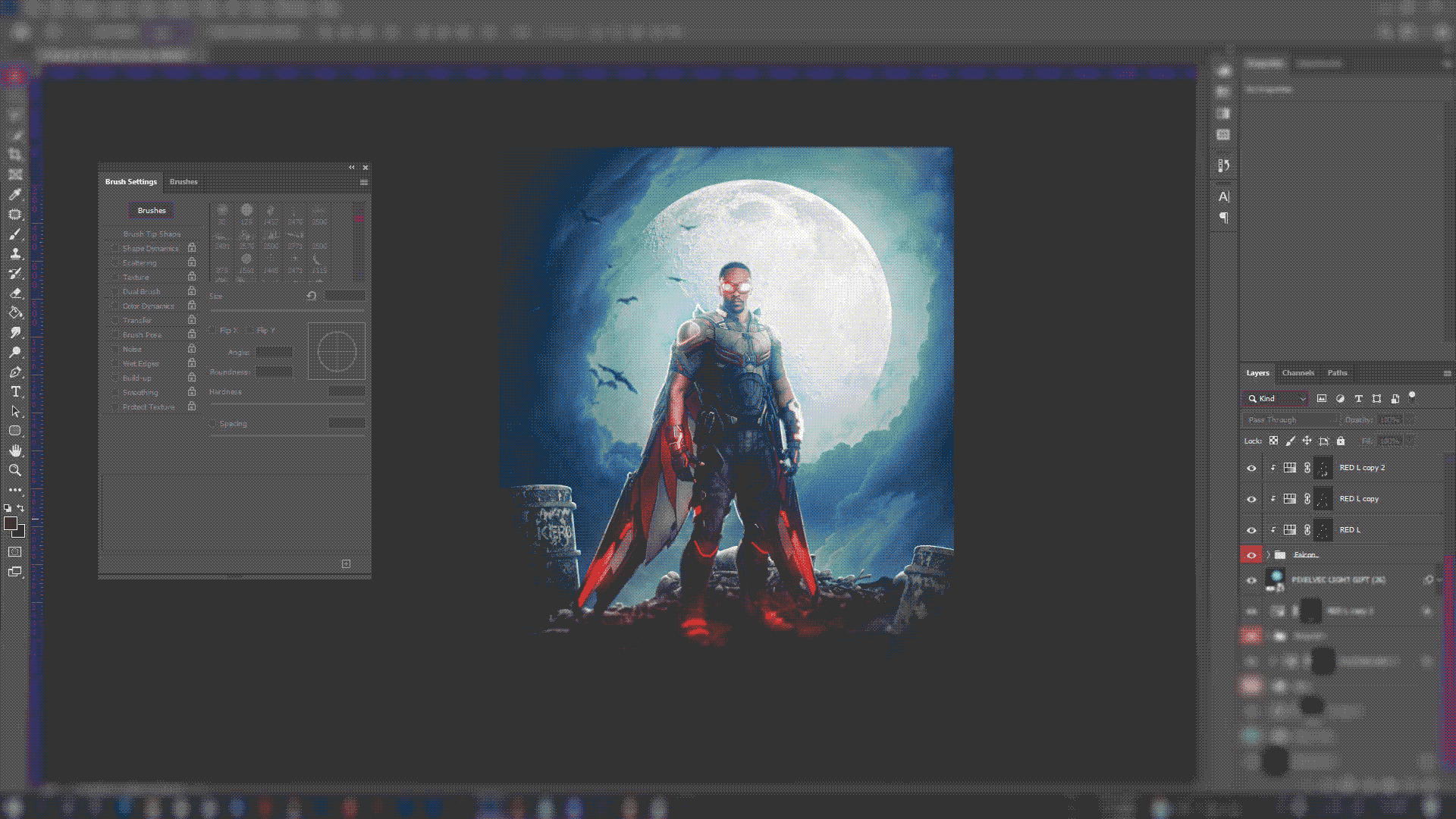Switch to the Paths tab
Viewport: 1456px width, 819px height.
click(1337, 373)
